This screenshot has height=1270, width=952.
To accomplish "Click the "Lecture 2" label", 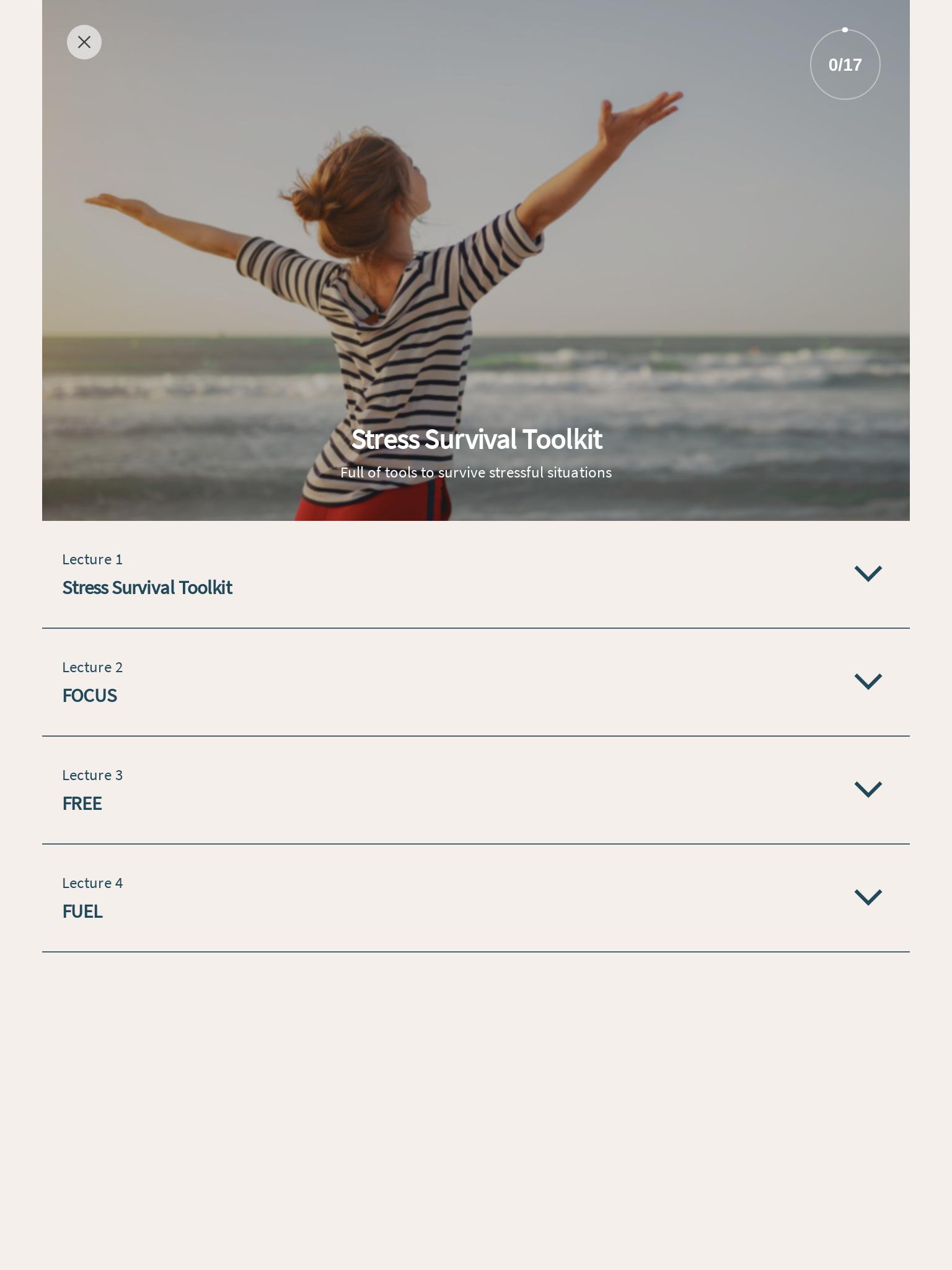I will tap(92, 667).
